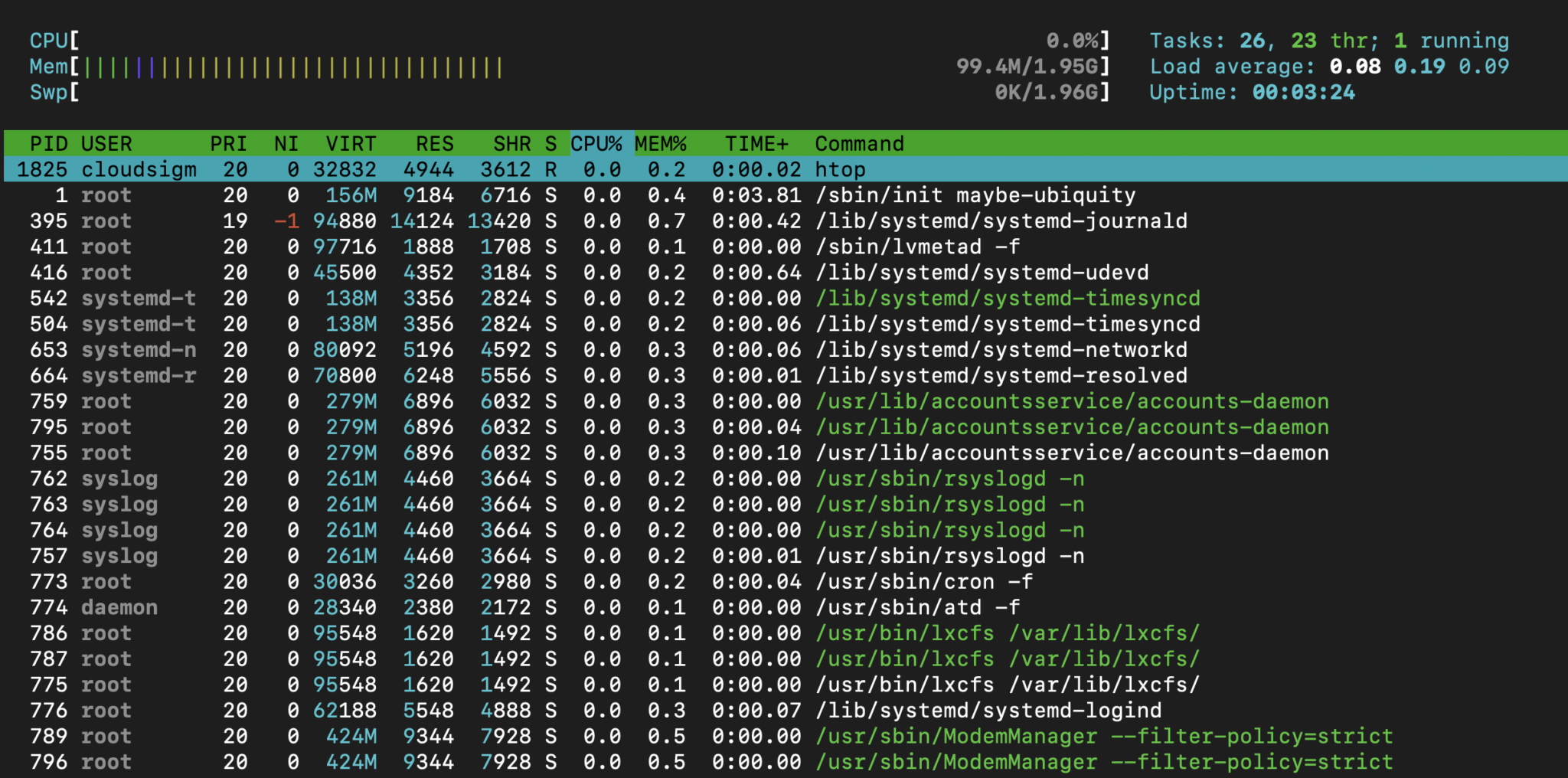Image resolution: width=1568 pixels, height=778 pixels.
Task: Sort processes by the PID column header
Action: pyautogui.click(x=47, y=143)
